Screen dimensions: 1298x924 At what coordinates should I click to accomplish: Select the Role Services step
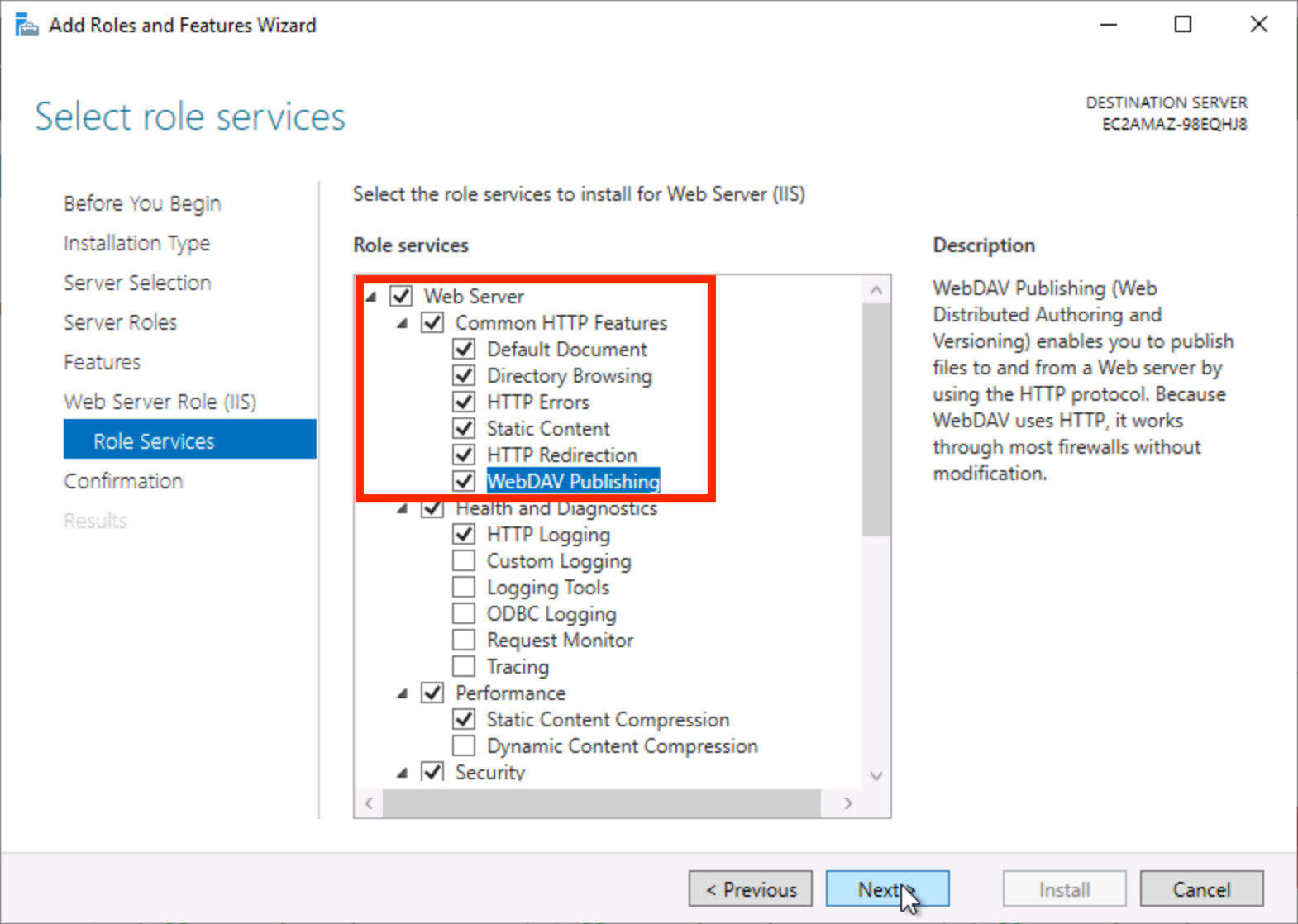point(189,439)
